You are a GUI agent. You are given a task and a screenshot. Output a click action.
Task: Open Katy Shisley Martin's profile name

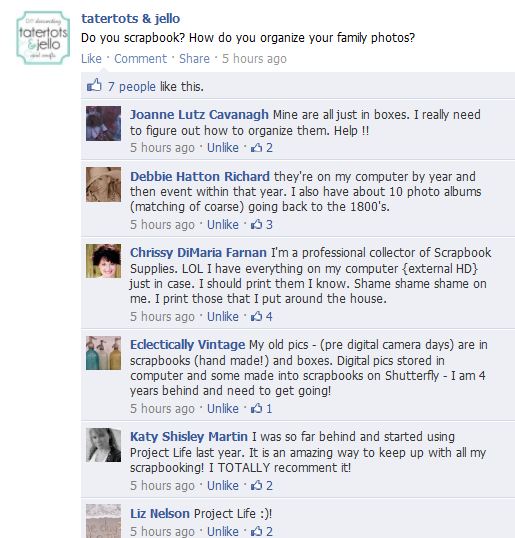(189, 436)
